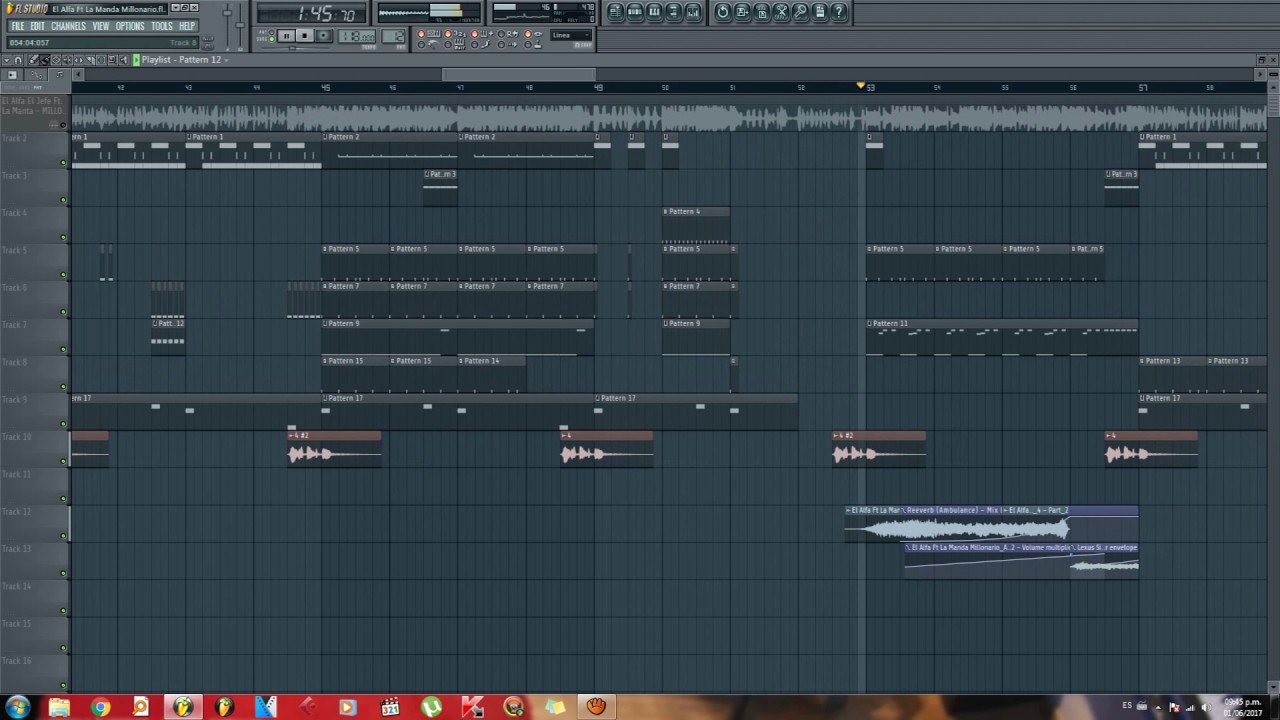
Task: Click the pattern number selector display
Action: click(393, 36)
